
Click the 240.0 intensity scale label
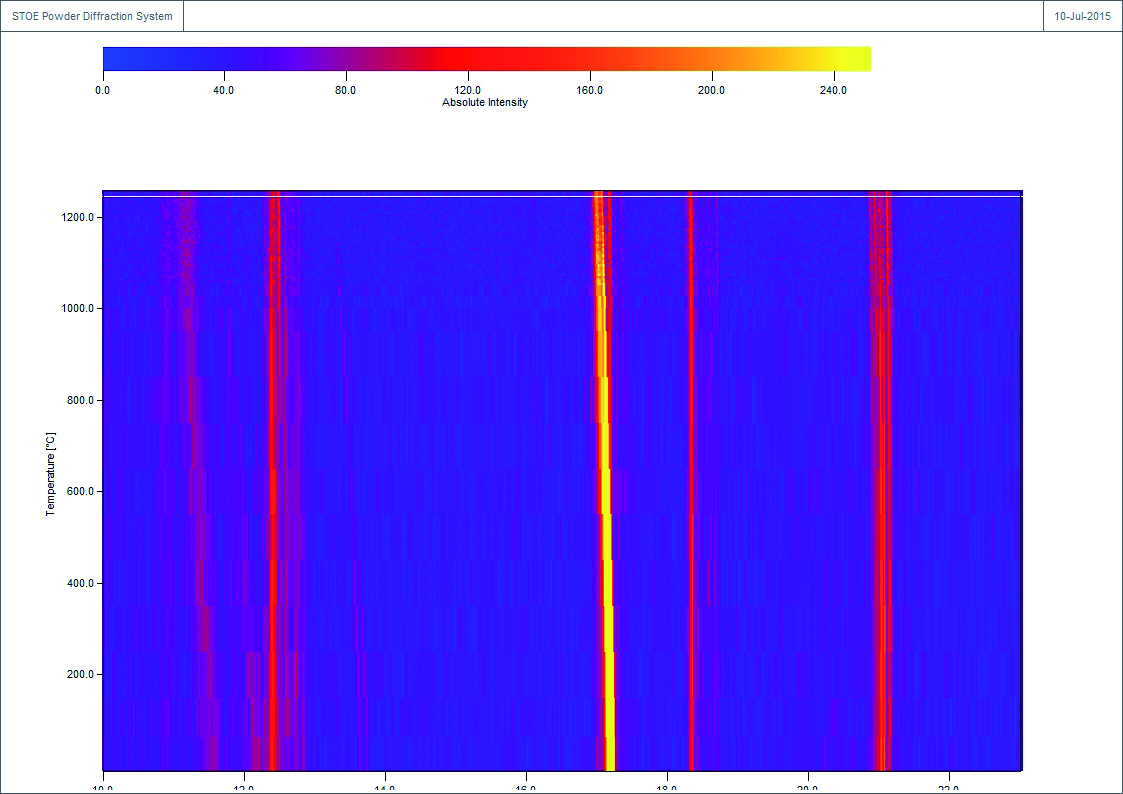[x=833, y=90]
